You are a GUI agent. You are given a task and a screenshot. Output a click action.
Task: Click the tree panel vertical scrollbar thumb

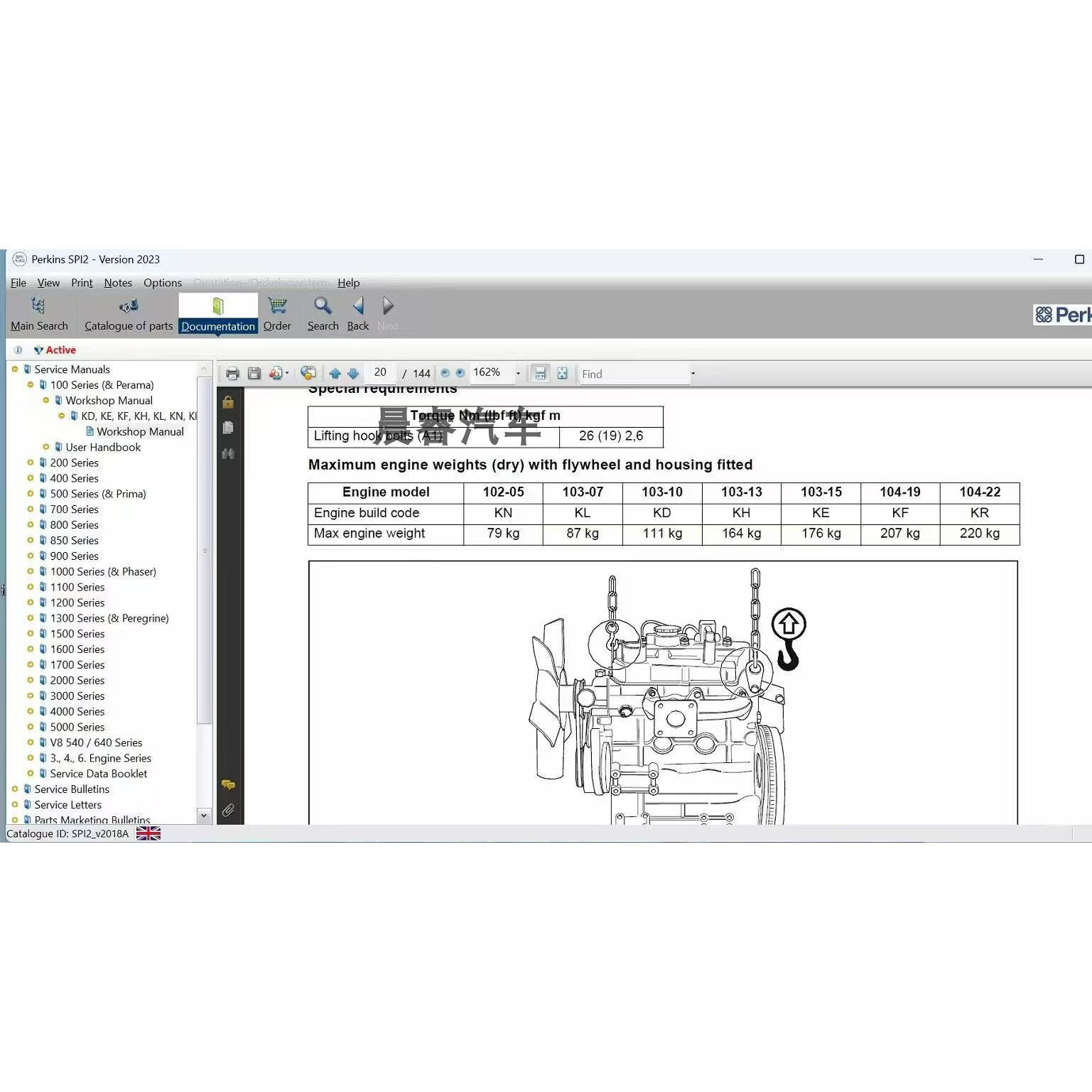205,551
